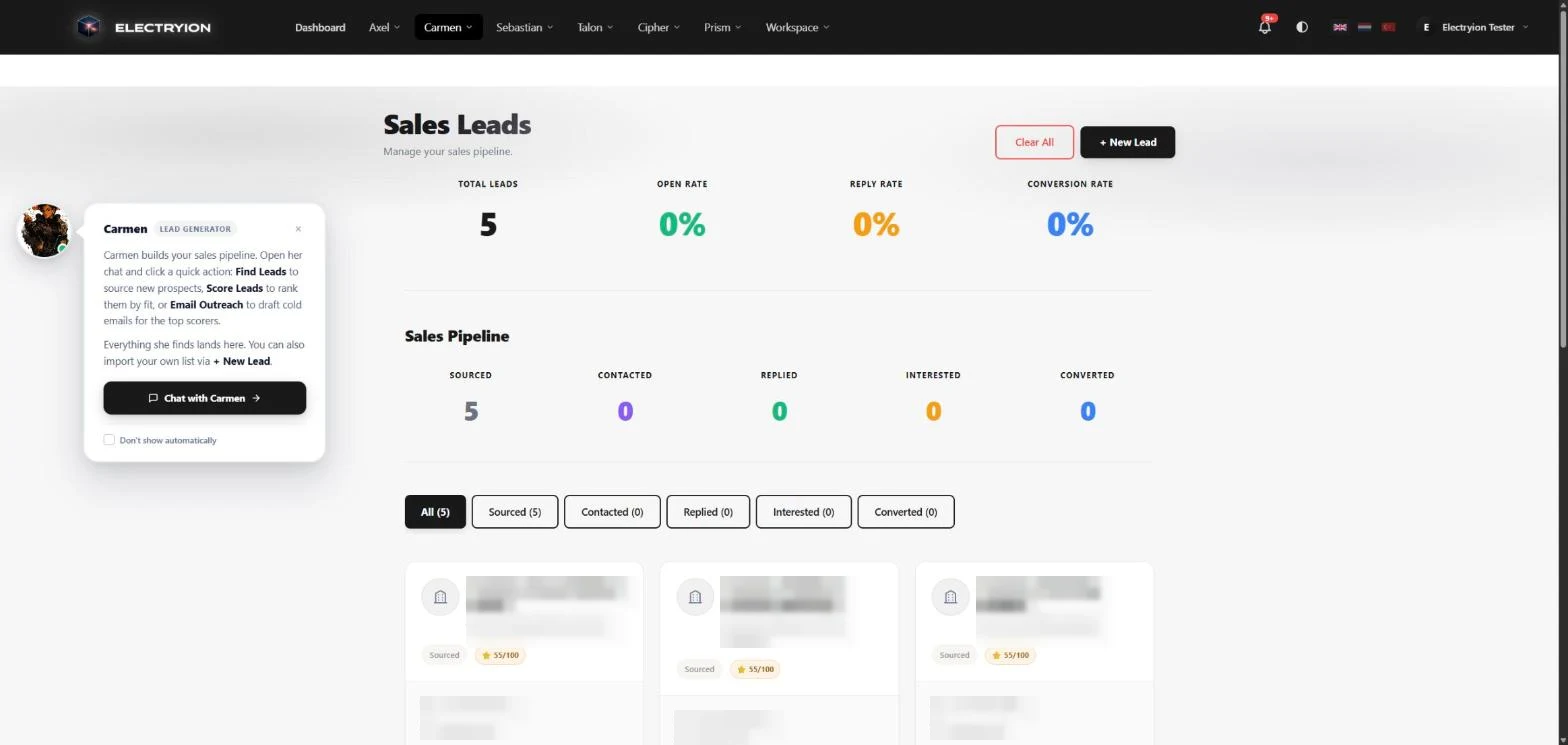Expand the Carmen menu
The width and height of the screenshot is (1568, 745).
(448, 27)
